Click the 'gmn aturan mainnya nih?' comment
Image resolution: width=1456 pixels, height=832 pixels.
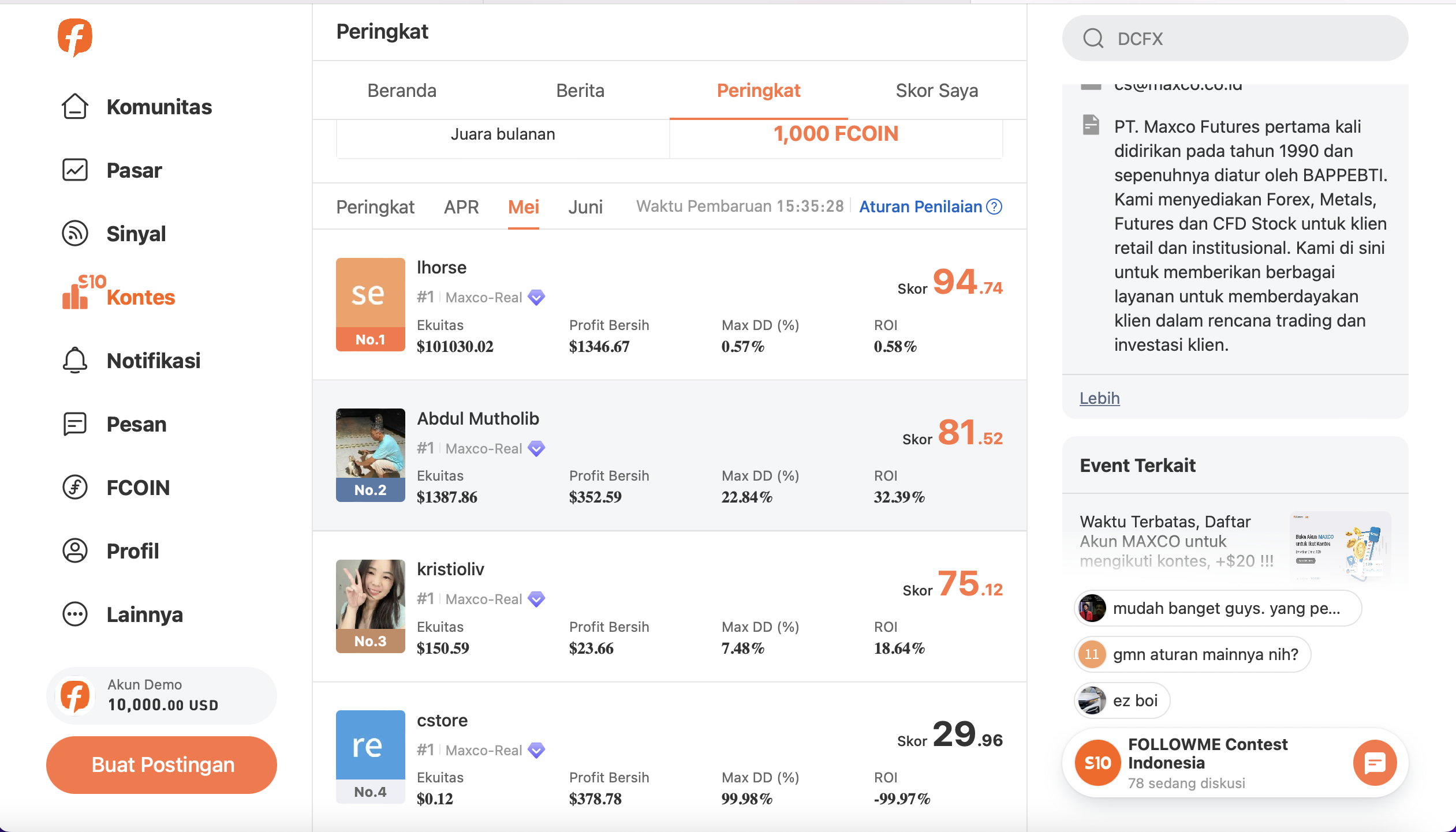coord(1193,654)
